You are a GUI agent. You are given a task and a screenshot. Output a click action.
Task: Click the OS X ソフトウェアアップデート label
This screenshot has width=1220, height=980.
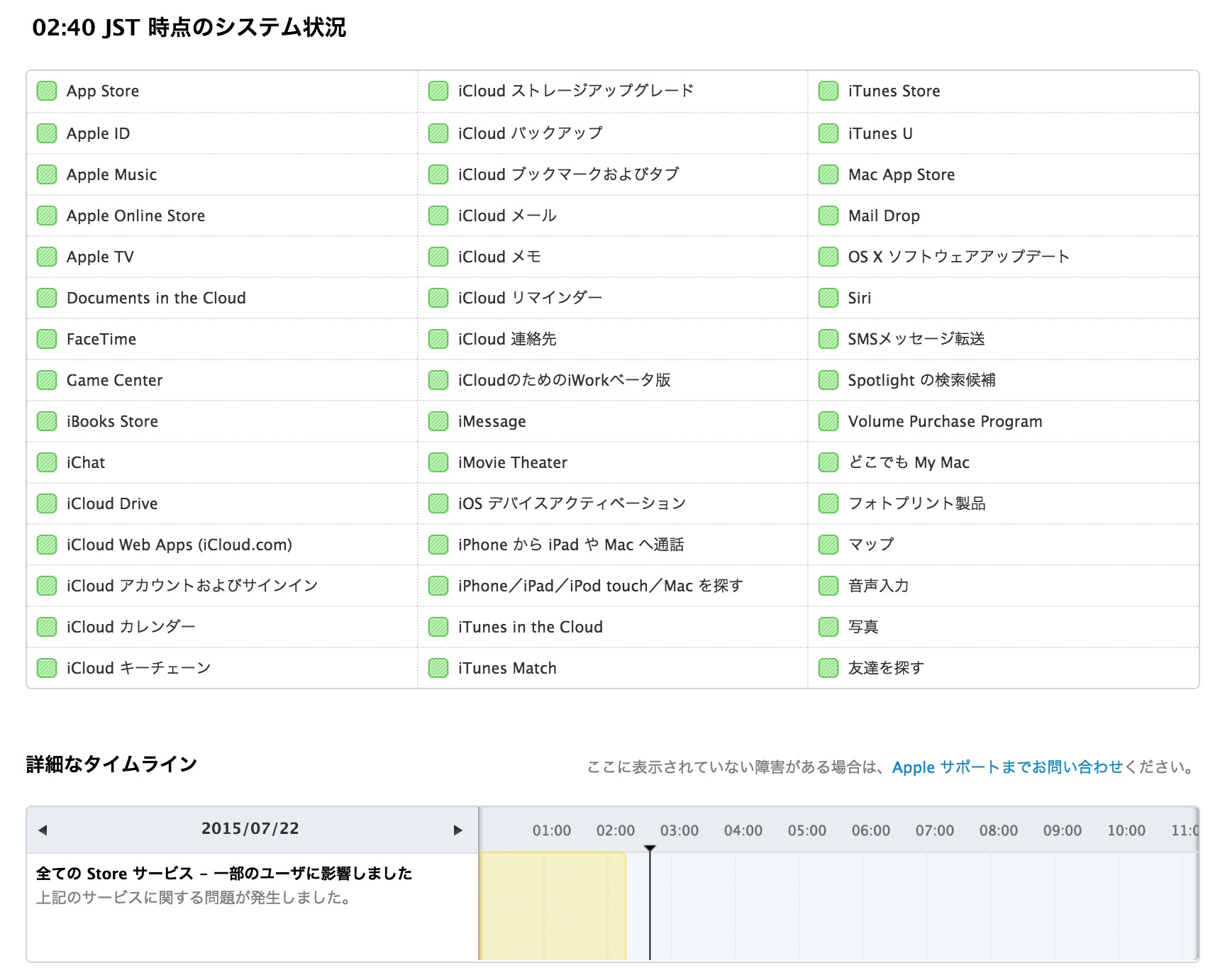point(959,257)
